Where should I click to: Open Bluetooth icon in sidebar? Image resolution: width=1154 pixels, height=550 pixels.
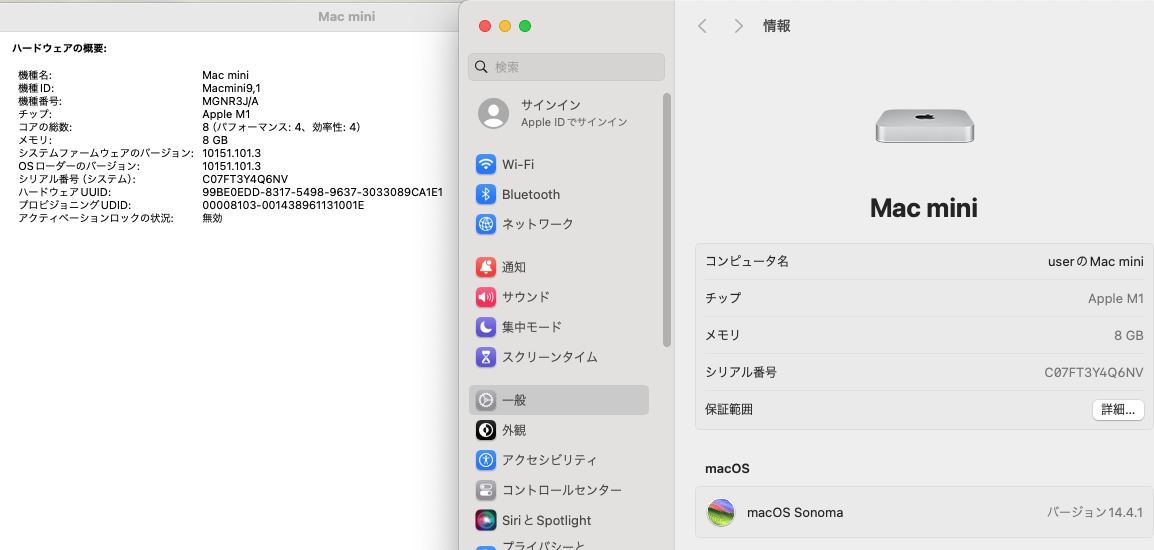coord(486,194)
